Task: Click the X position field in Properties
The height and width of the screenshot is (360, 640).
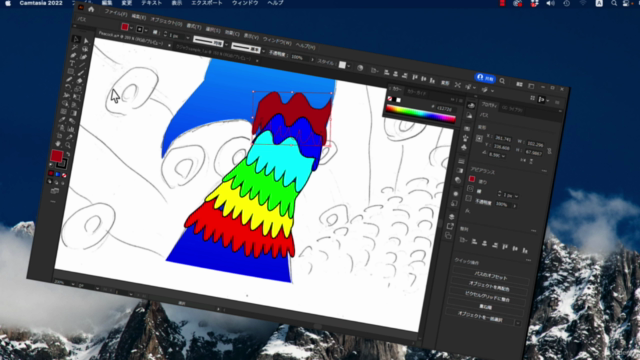Action: pyautogui.click(x=502, y=139)
